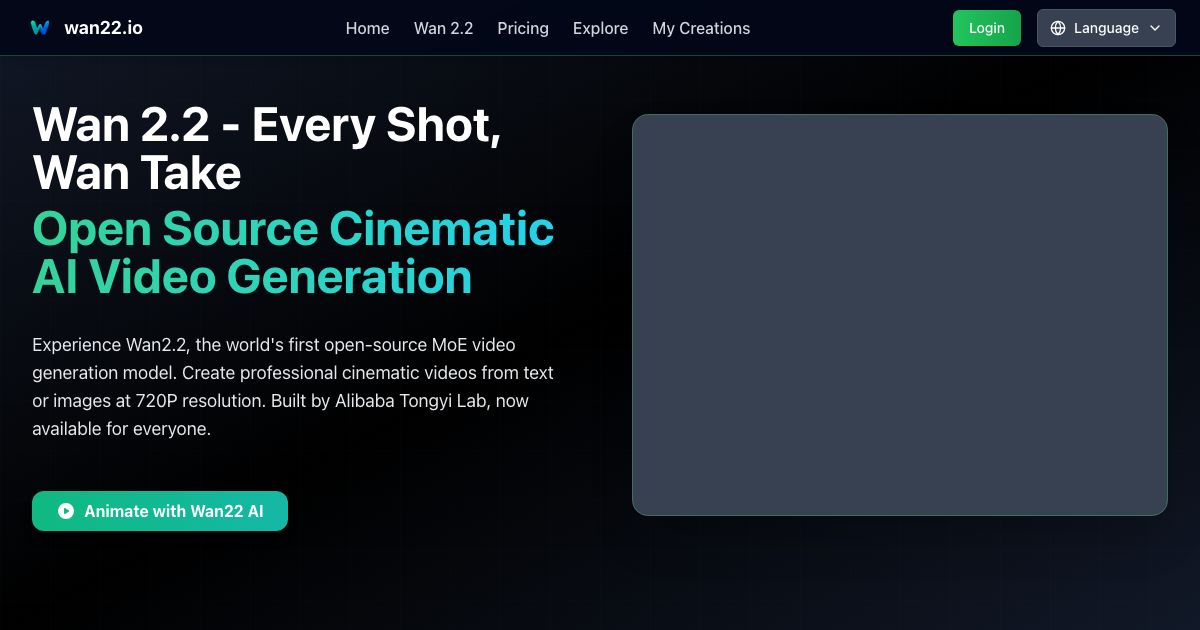Open the Home menu item
Image resolution: width=1200 pixels, height=630 pixels.
(367, 28)
